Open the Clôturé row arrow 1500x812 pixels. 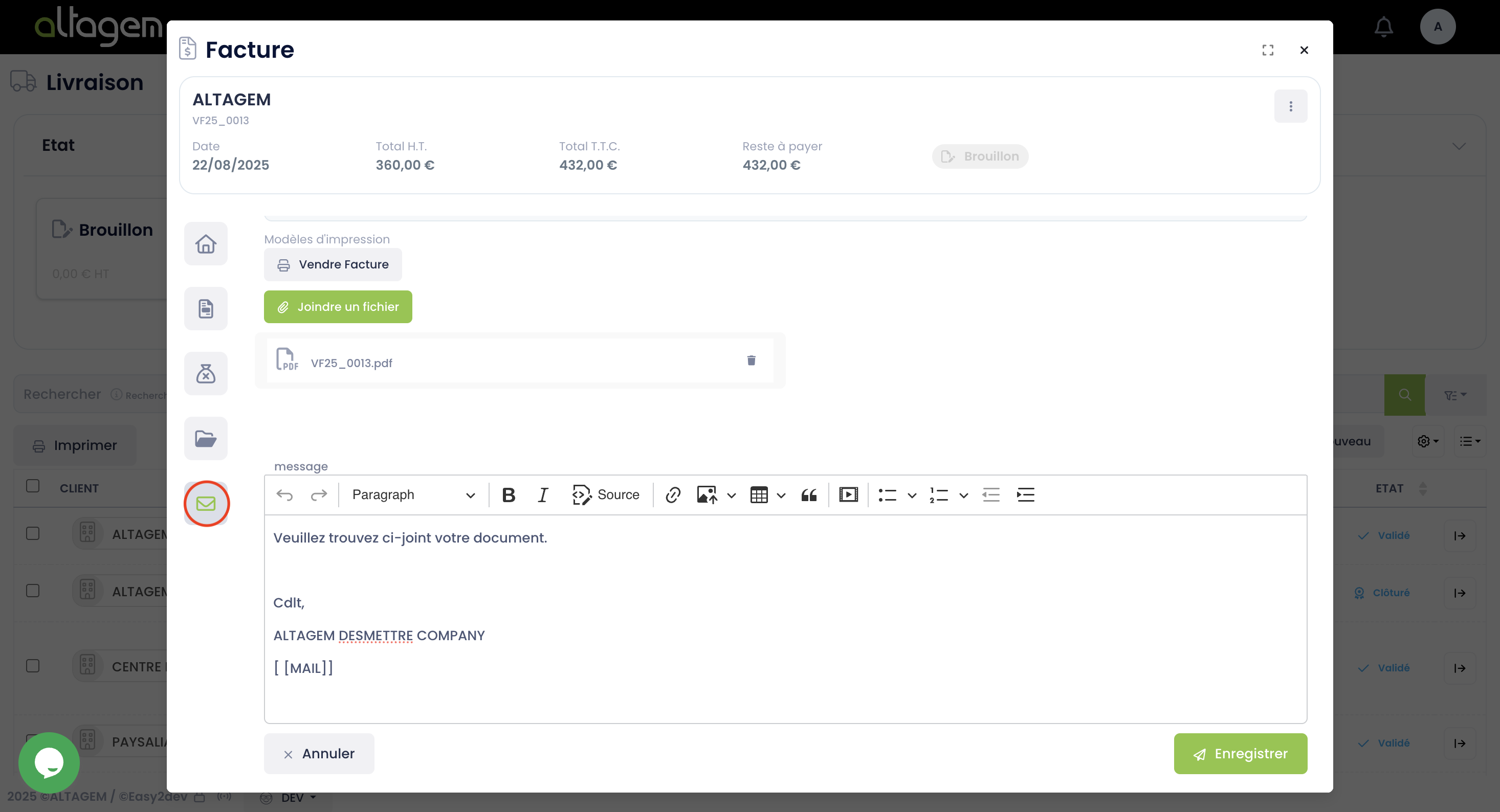[x=1459, y=593]
